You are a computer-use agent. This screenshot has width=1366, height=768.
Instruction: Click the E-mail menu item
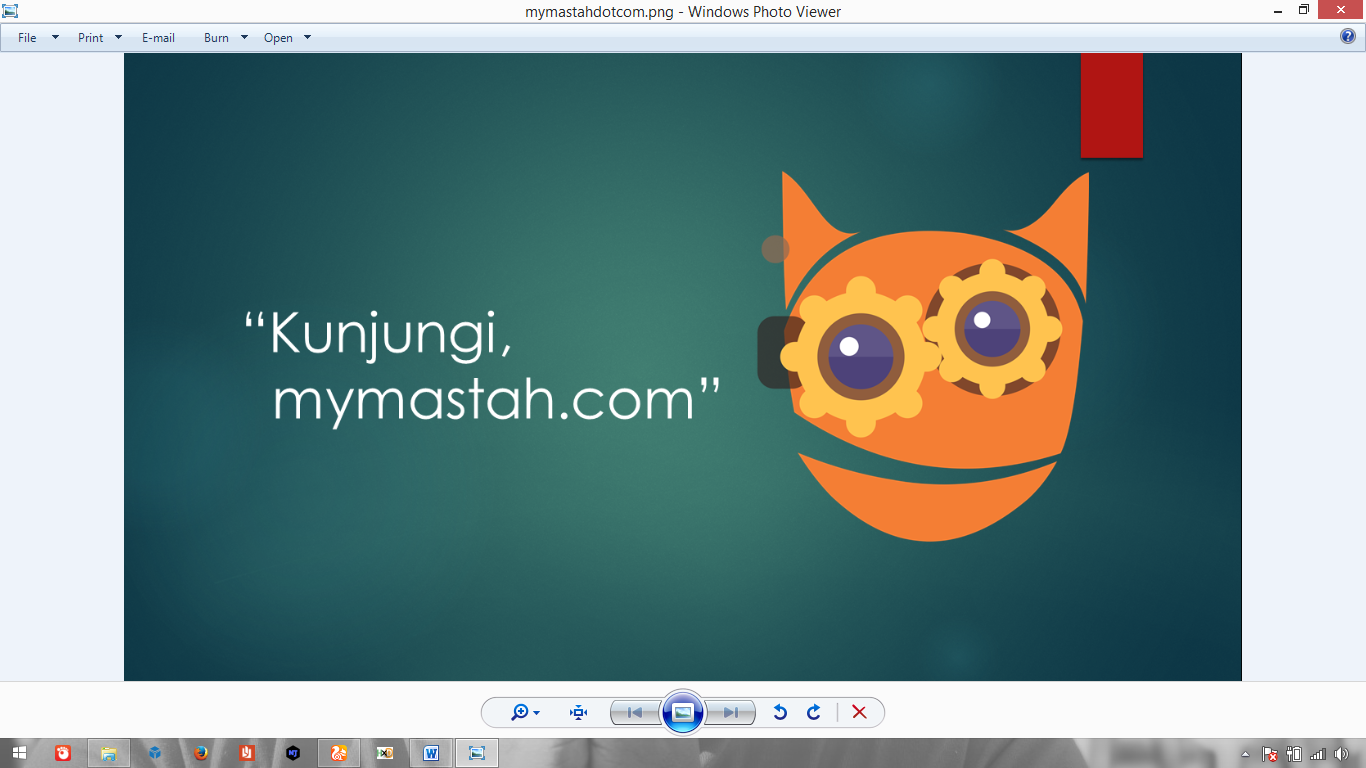tap(158, 38)
